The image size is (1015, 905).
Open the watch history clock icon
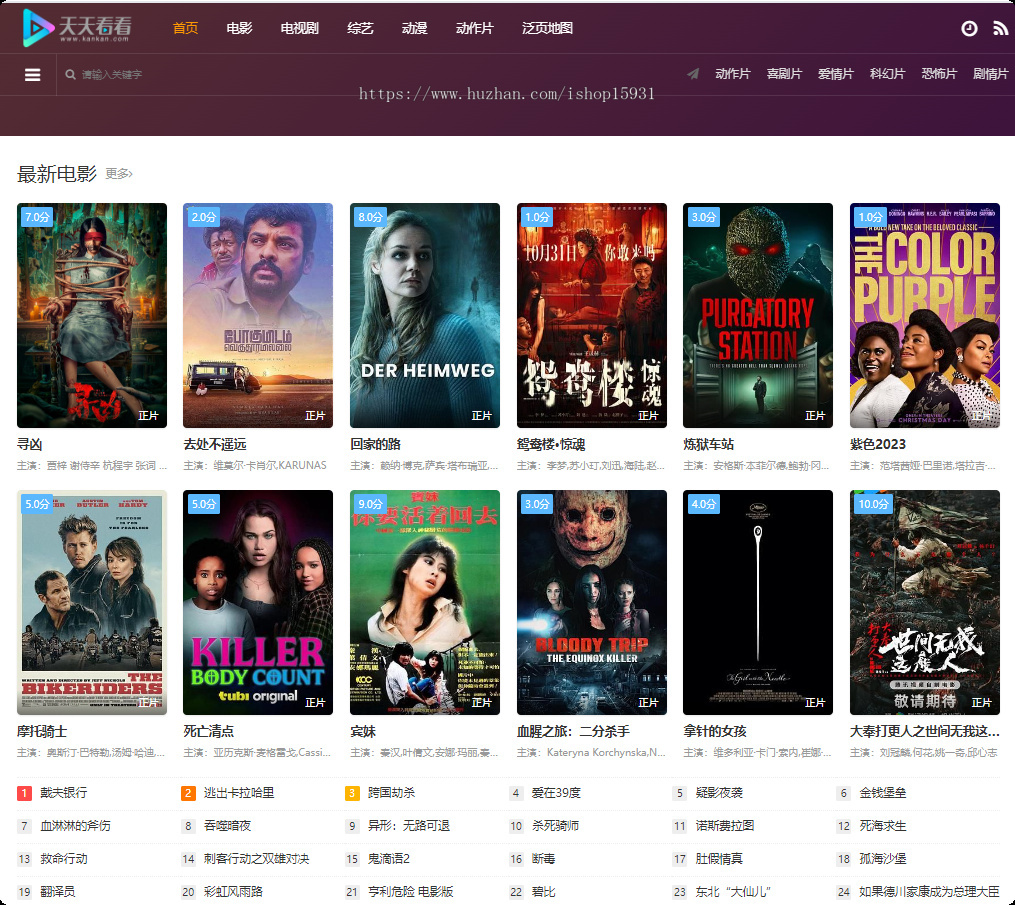[x=969, y=28]
